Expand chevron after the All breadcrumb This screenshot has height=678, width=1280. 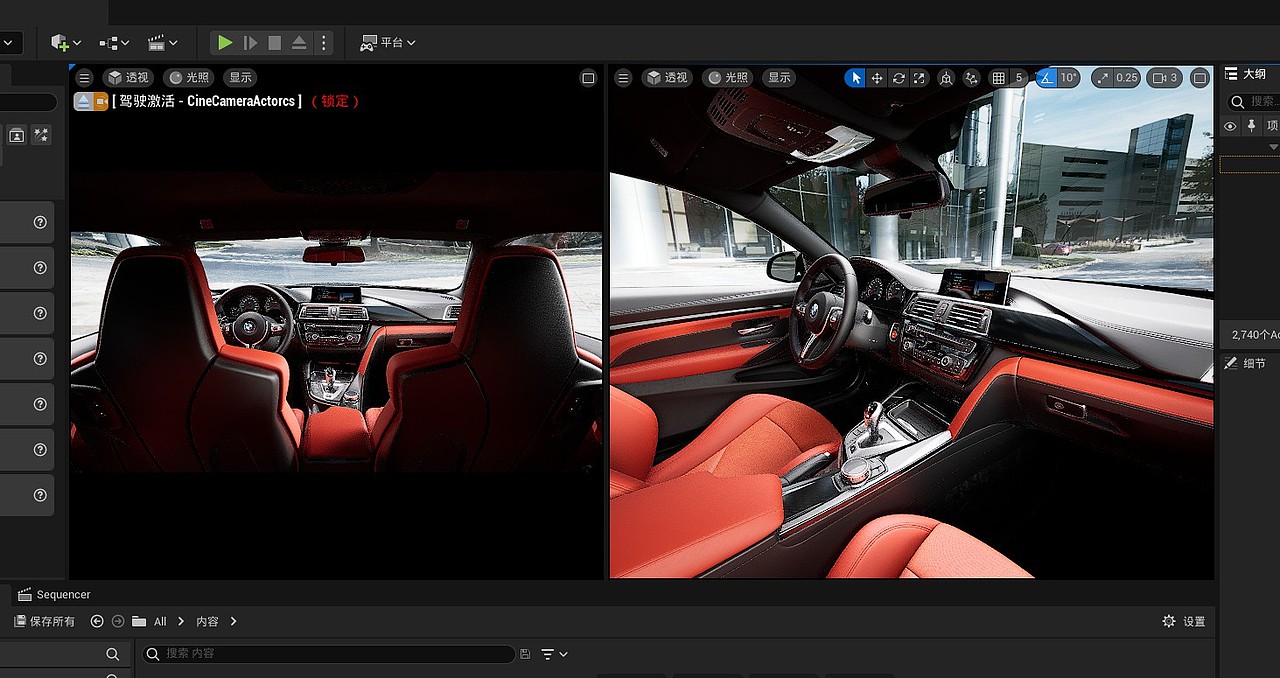click(181, 621)
